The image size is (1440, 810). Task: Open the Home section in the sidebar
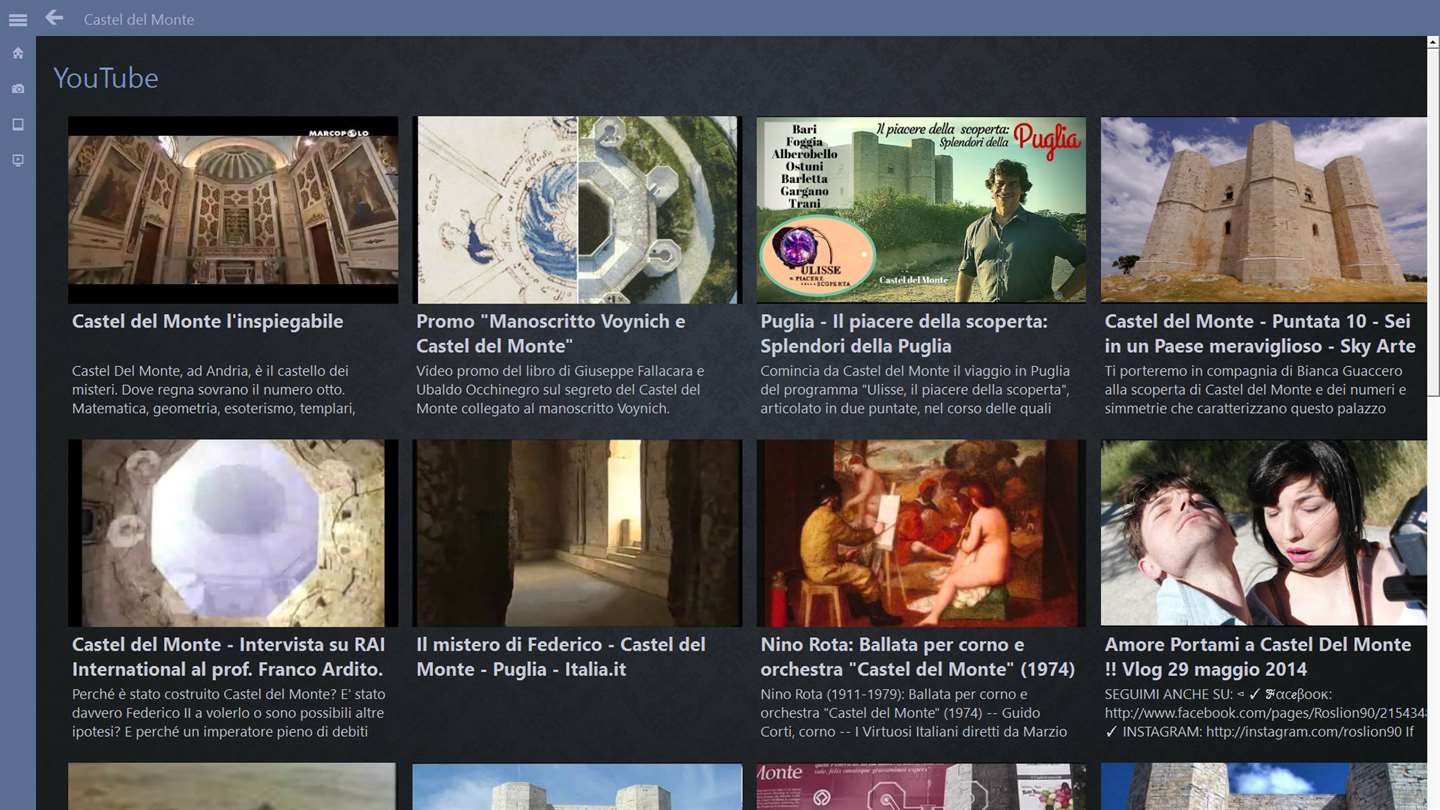point(18,53)
